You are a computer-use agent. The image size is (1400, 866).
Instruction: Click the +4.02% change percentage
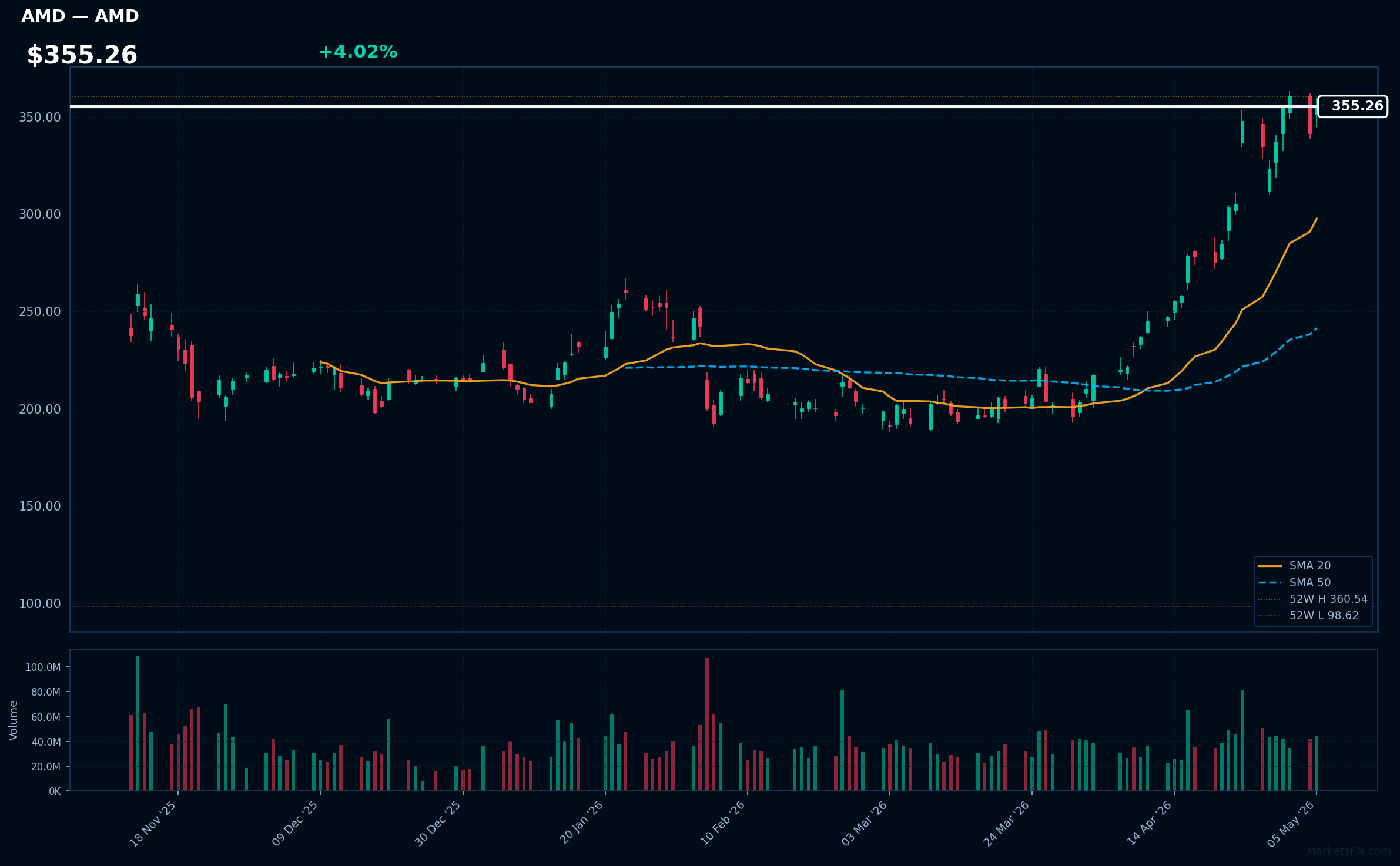358,52
